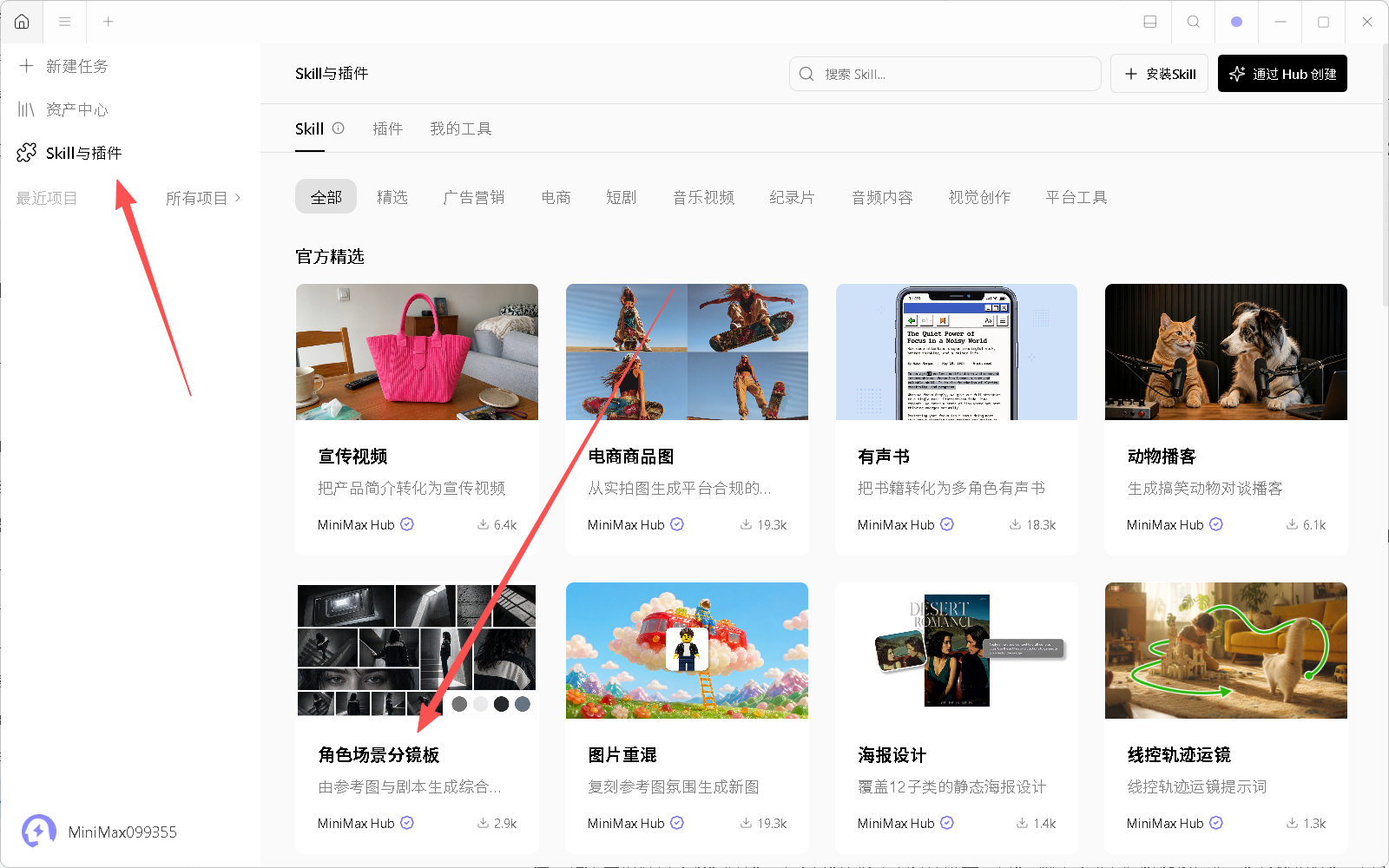Click the 宣传视频 card title
The image size is (1389, 868).
point(352,457)
